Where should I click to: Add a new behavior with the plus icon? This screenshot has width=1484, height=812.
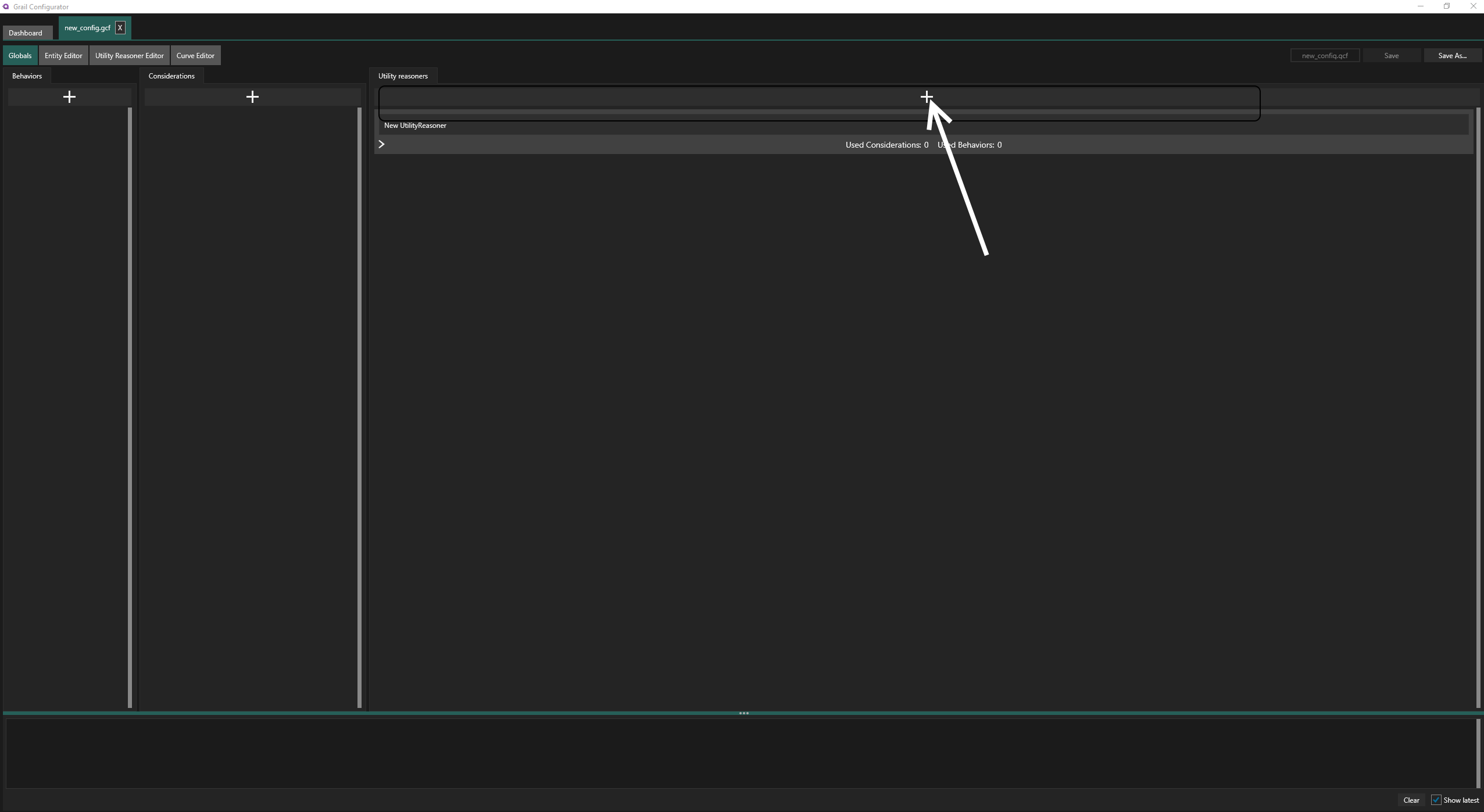coord(69,97)
